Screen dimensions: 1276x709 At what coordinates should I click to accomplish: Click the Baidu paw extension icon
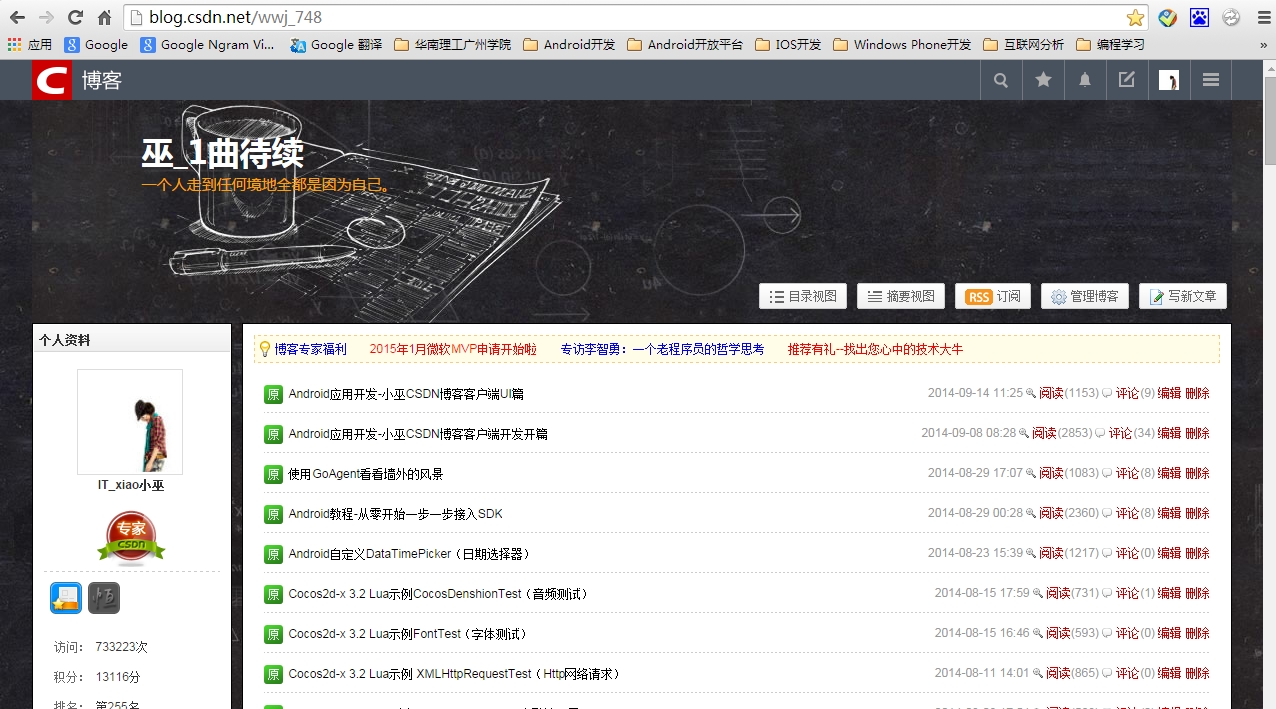coord(1199,18)
